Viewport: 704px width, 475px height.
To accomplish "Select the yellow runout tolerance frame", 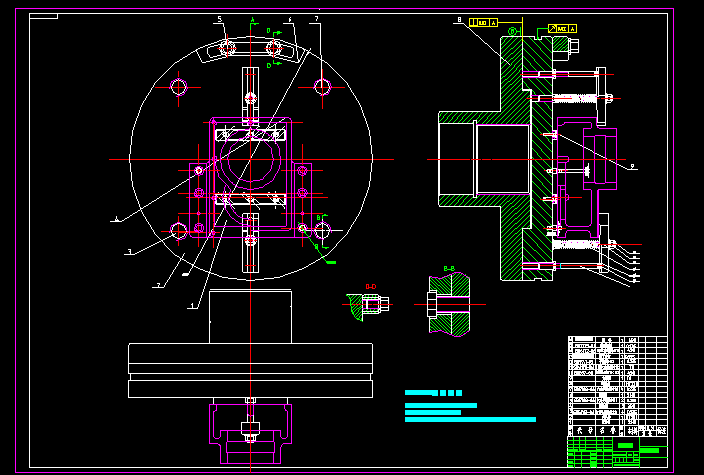I will coord(562,29).
